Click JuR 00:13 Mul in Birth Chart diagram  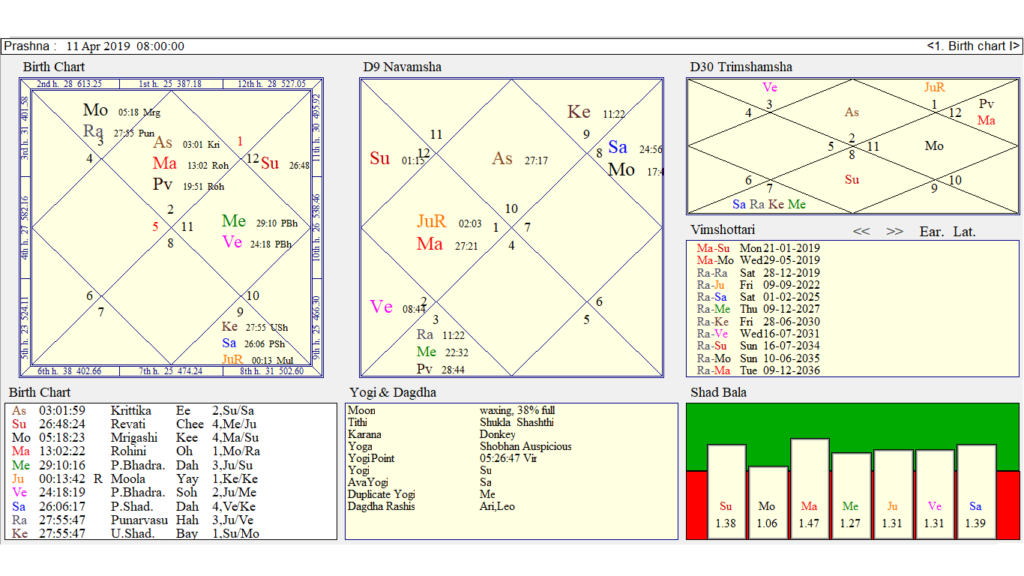258,360
